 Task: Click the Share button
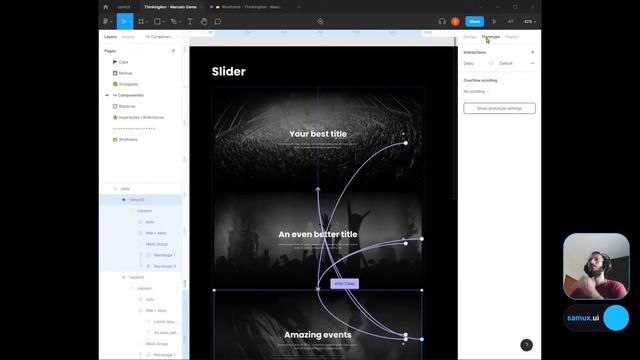[475, 22]
